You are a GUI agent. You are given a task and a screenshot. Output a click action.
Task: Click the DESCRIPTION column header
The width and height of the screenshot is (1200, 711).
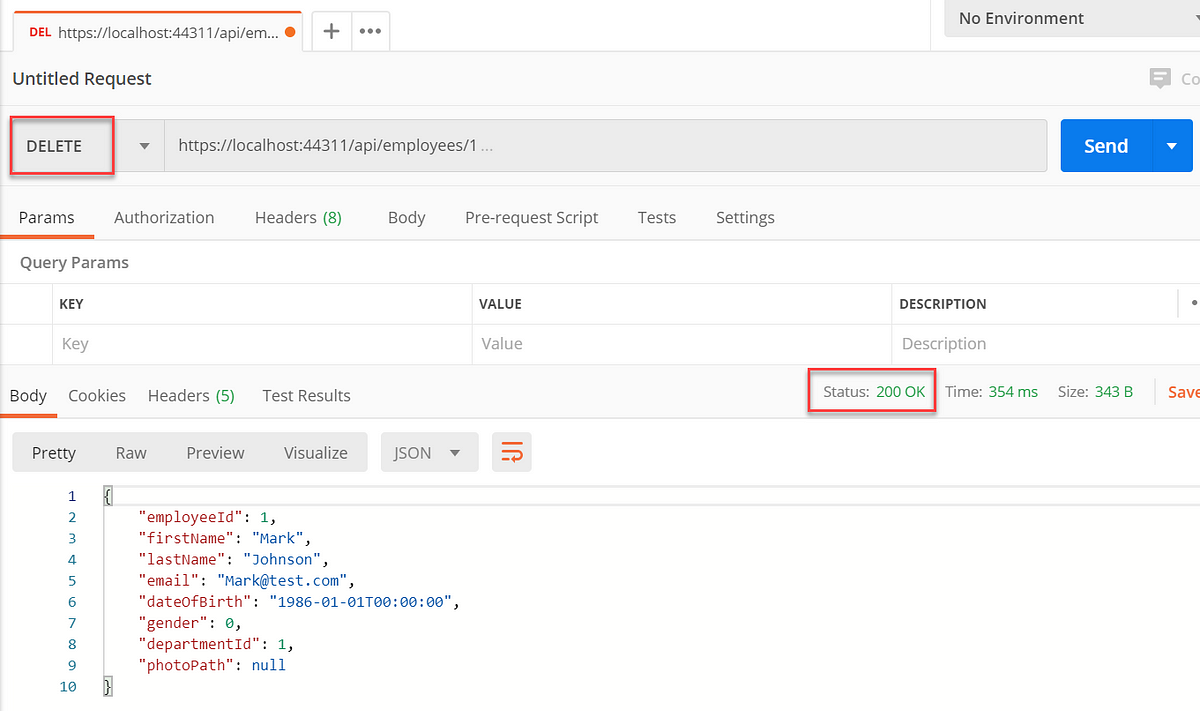[943, 304]
